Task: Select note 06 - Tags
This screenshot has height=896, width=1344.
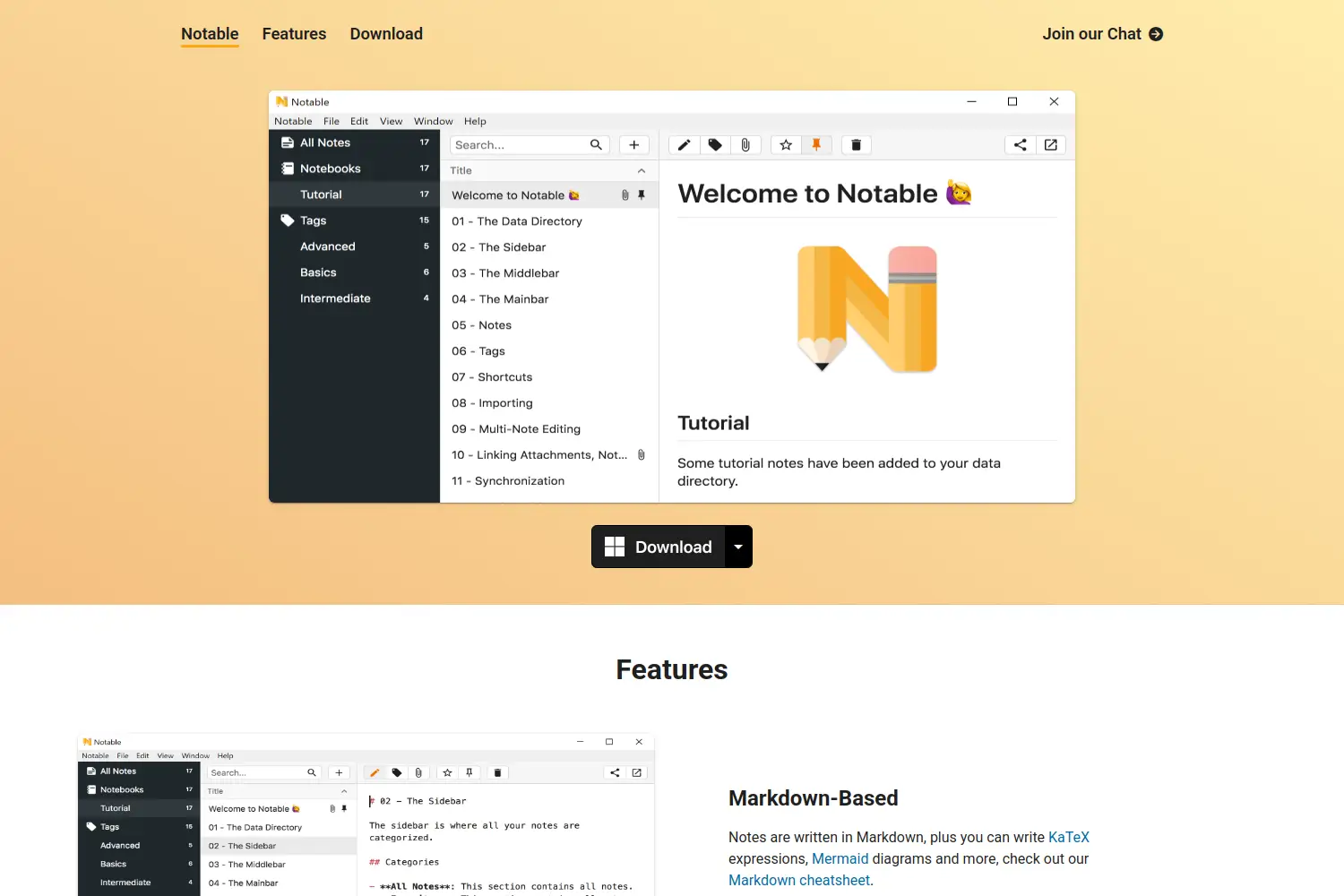Action: [x=549, y=351]
